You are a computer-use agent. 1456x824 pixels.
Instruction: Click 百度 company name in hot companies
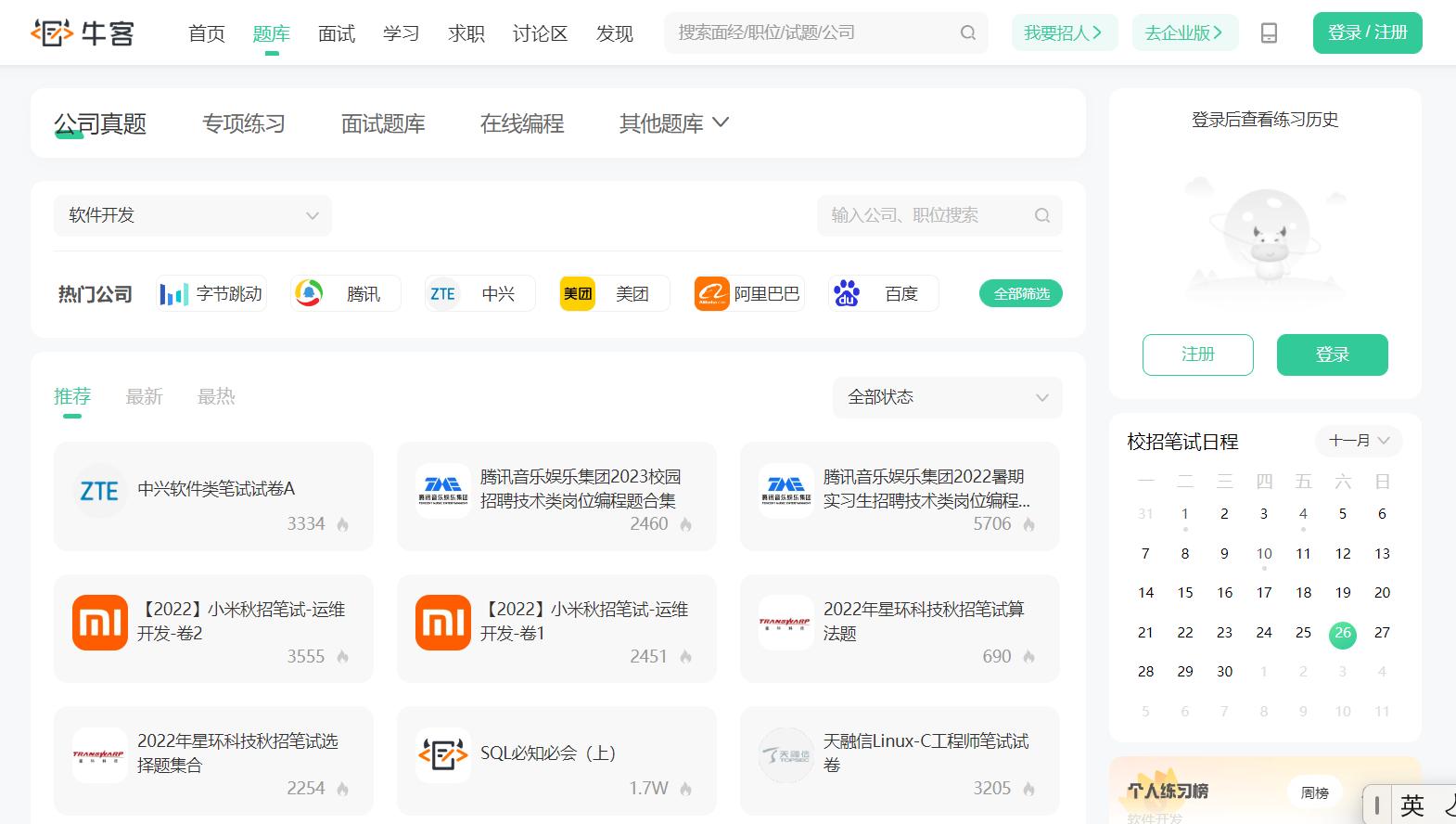click(x=901, y=294)
